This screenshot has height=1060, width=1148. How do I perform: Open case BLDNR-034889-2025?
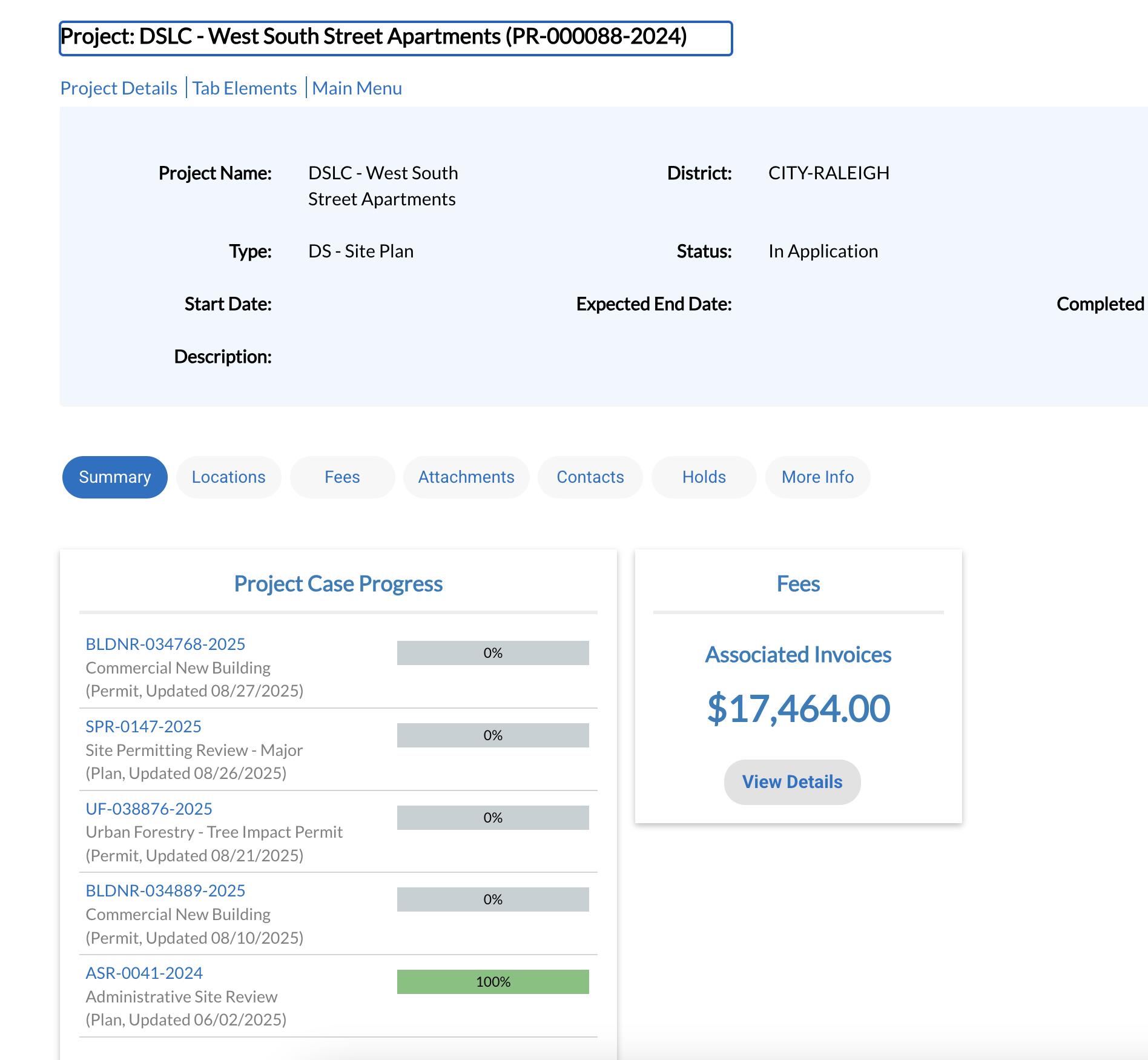165,890
